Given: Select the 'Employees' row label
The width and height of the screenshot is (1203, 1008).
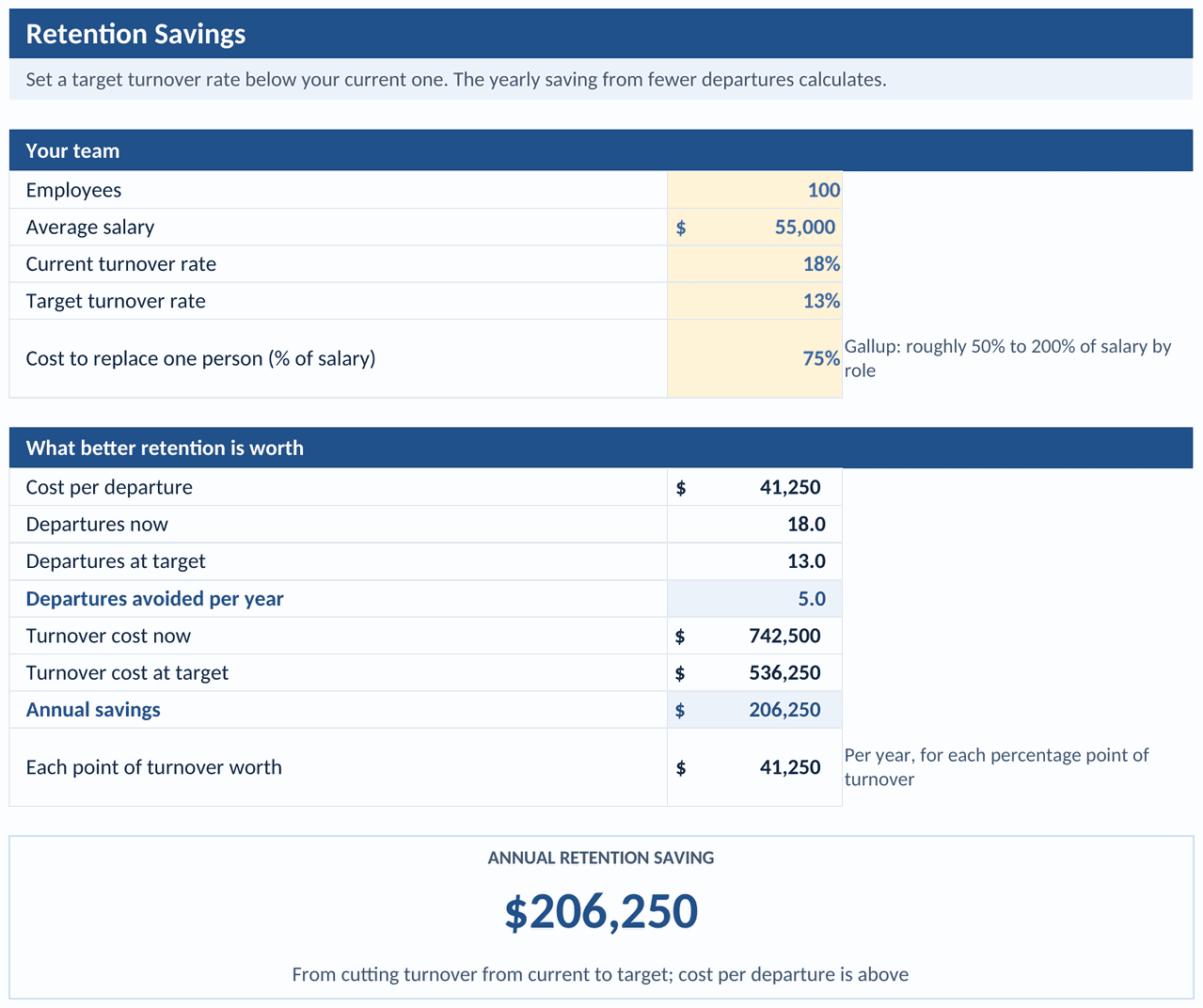Looking at the screenshot, I should 73,190.
